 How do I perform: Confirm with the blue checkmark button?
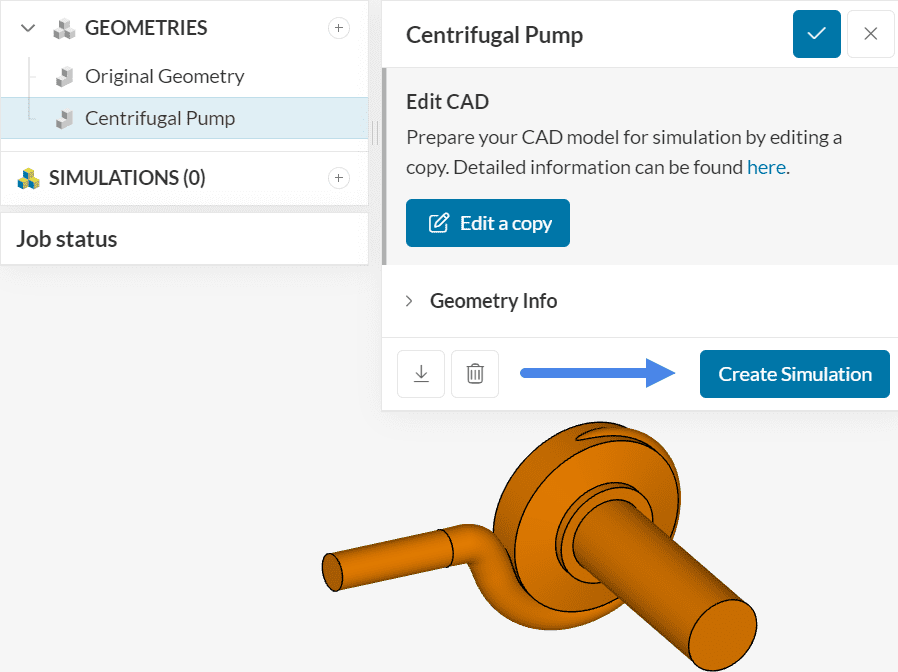(817, 34)
